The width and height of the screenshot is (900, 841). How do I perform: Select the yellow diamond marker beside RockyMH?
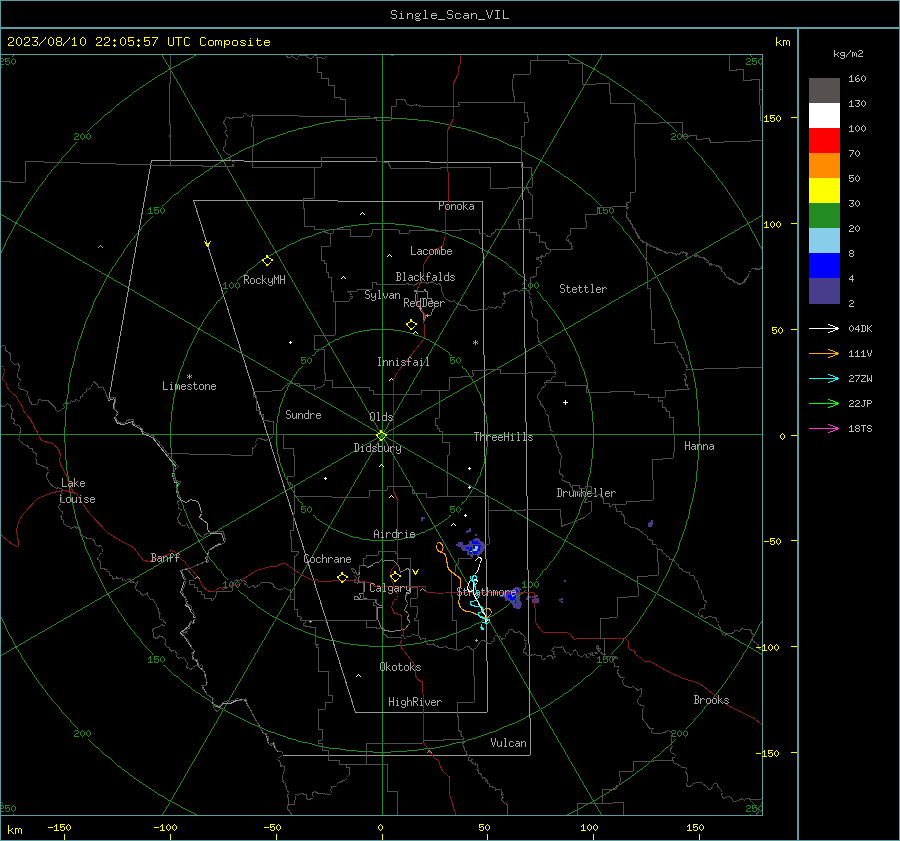tap(267, 261)
